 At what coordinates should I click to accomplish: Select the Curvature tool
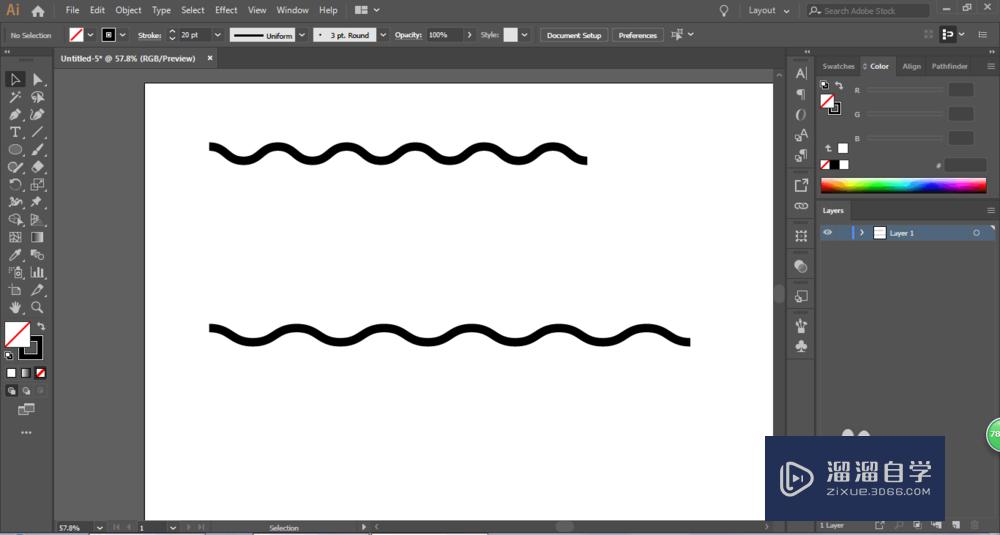click(38, 115)
